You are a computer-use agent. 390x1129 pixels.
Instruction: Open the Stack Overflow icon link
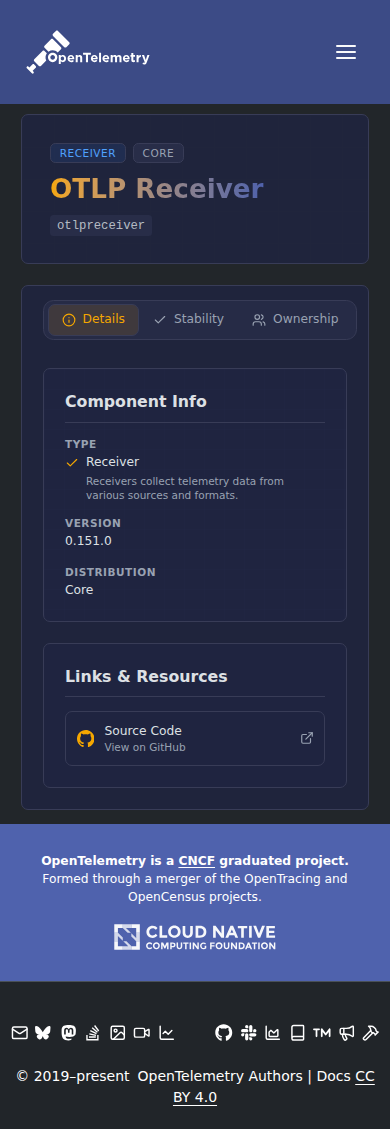click(93, 1033)
